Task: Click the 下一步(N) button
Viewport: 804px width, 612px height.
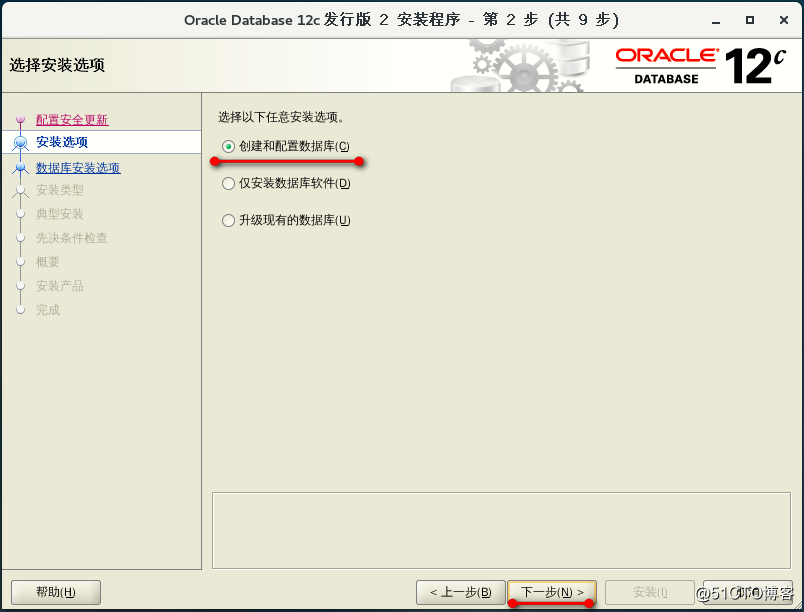Action: (x=551, y=592)
